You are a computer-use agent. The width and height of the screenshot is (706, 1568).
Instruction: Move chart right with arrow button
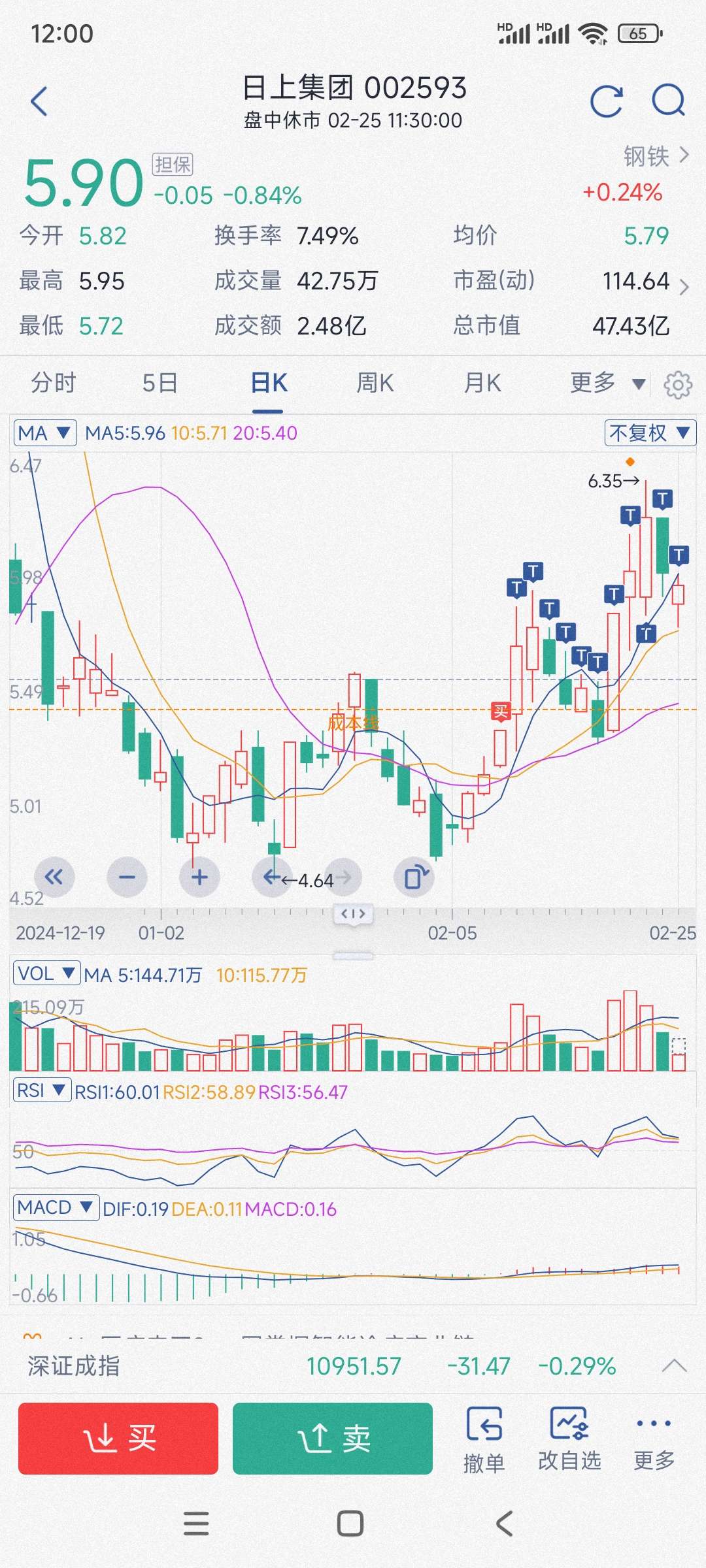tap(343, 877)
